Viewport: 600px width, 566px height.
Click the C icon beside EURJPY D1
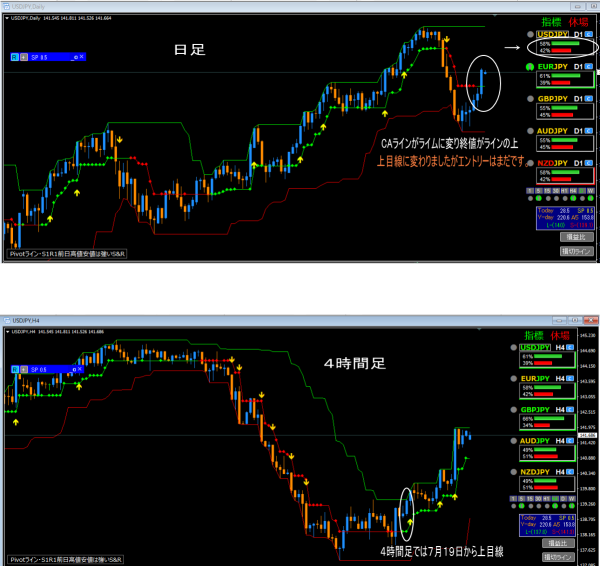(x=589, y=66)
